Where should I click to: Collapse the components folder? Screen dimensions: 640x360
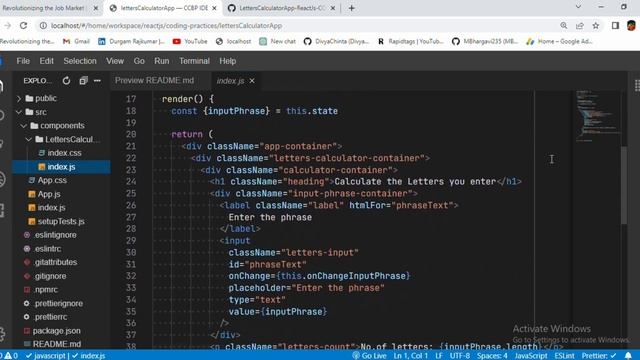point(62,125)
